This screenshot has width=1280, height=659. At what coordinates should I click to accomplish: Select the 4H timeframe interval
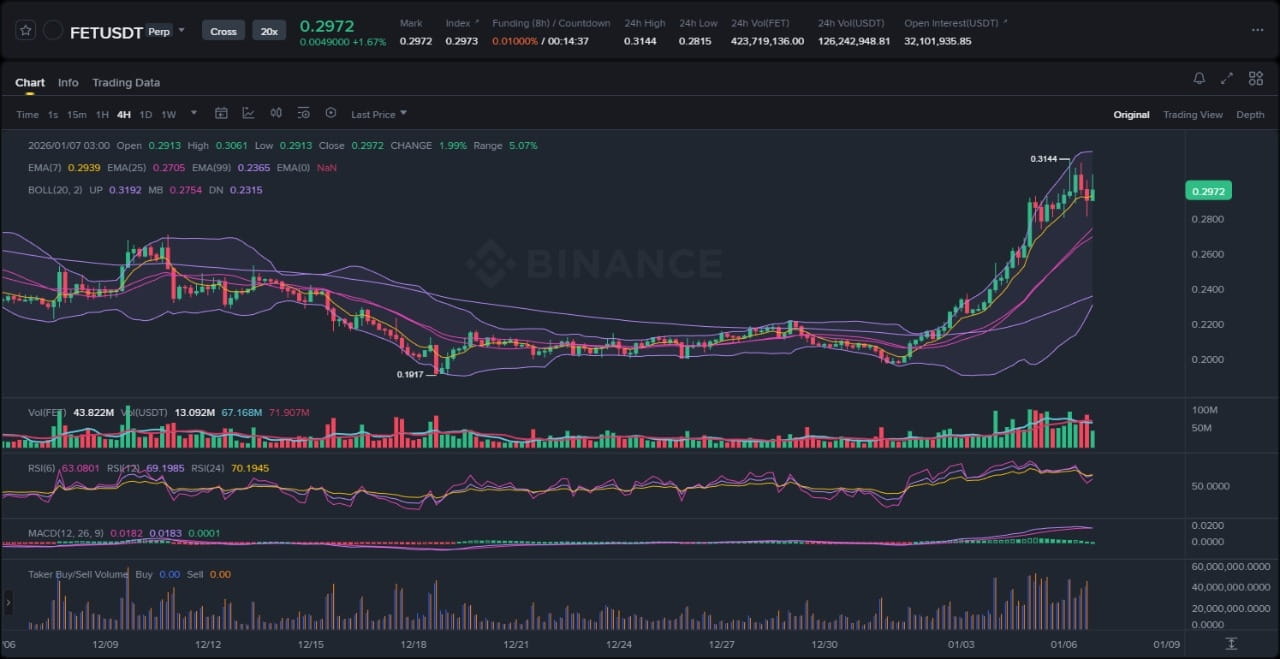point(124,115)
